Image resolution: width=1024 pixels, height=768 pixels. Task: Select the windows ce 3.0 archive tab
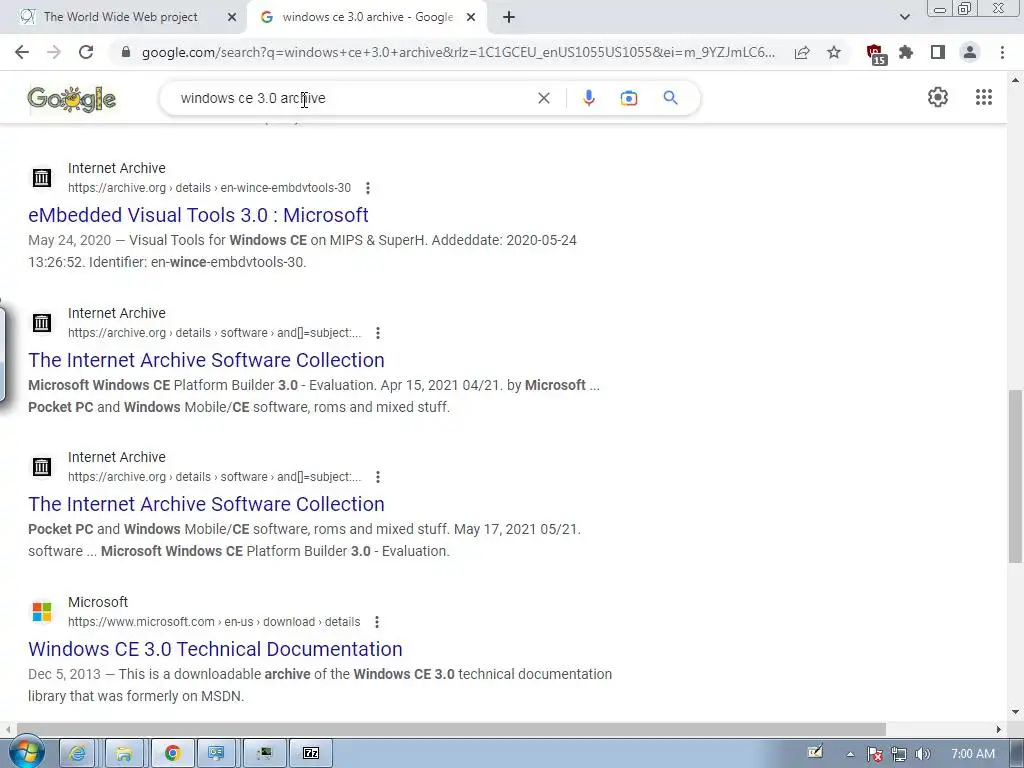click(367, 17)
